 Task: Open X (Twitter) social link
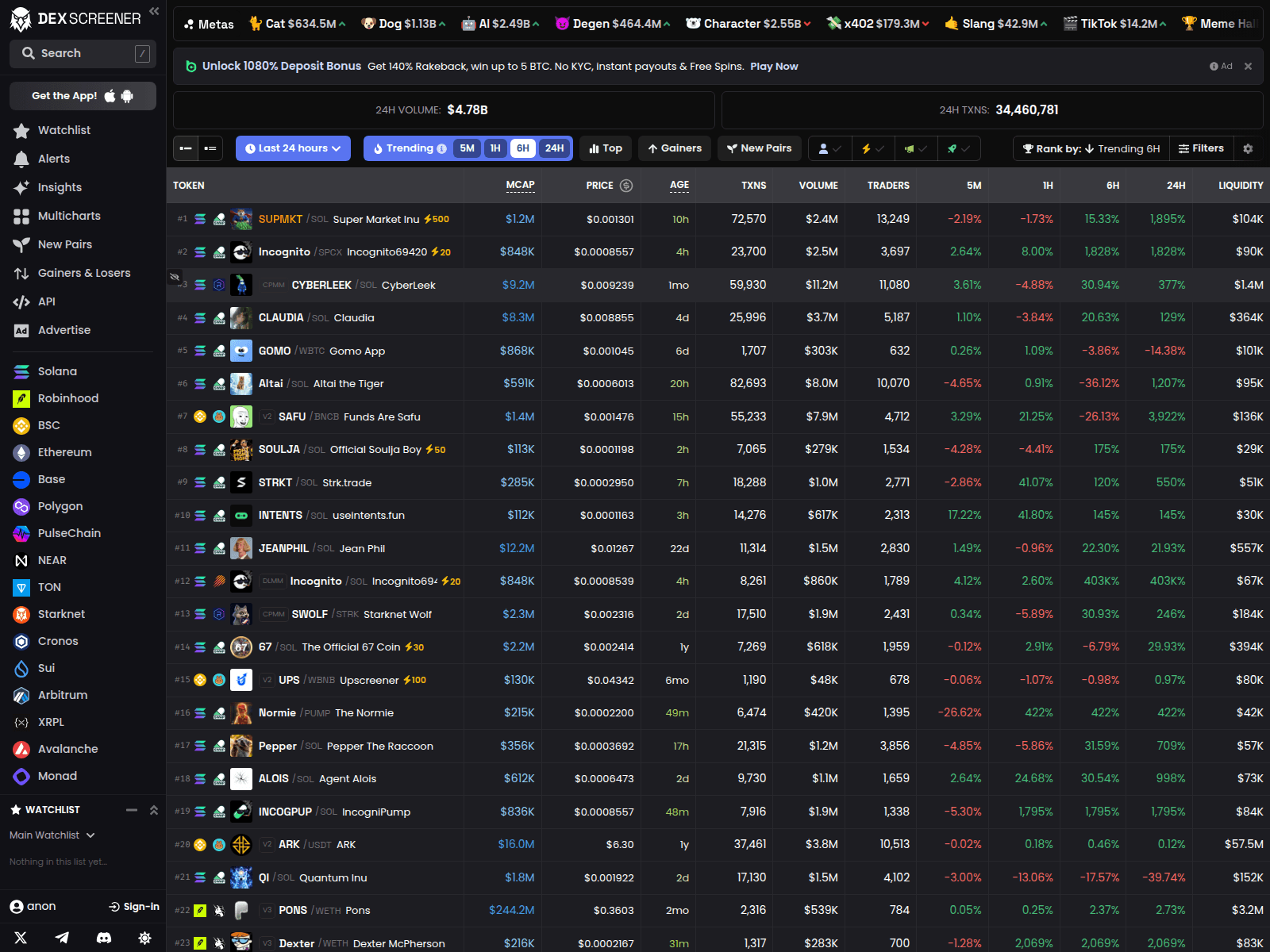(x=21, y=938)
